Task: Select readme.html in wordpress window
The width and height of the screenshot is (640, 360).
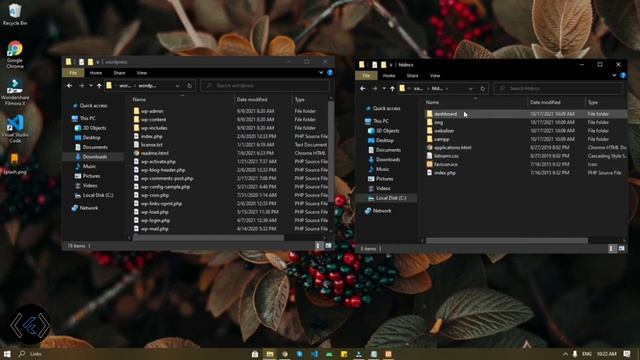Action: click(x=154, y=153)
